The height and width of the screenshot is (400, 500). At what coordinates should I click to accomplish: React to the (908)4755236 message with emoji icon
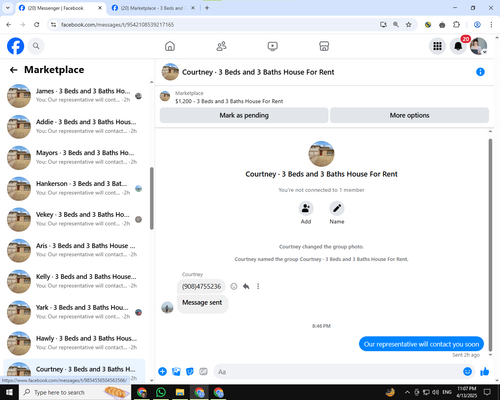[234, 286]
